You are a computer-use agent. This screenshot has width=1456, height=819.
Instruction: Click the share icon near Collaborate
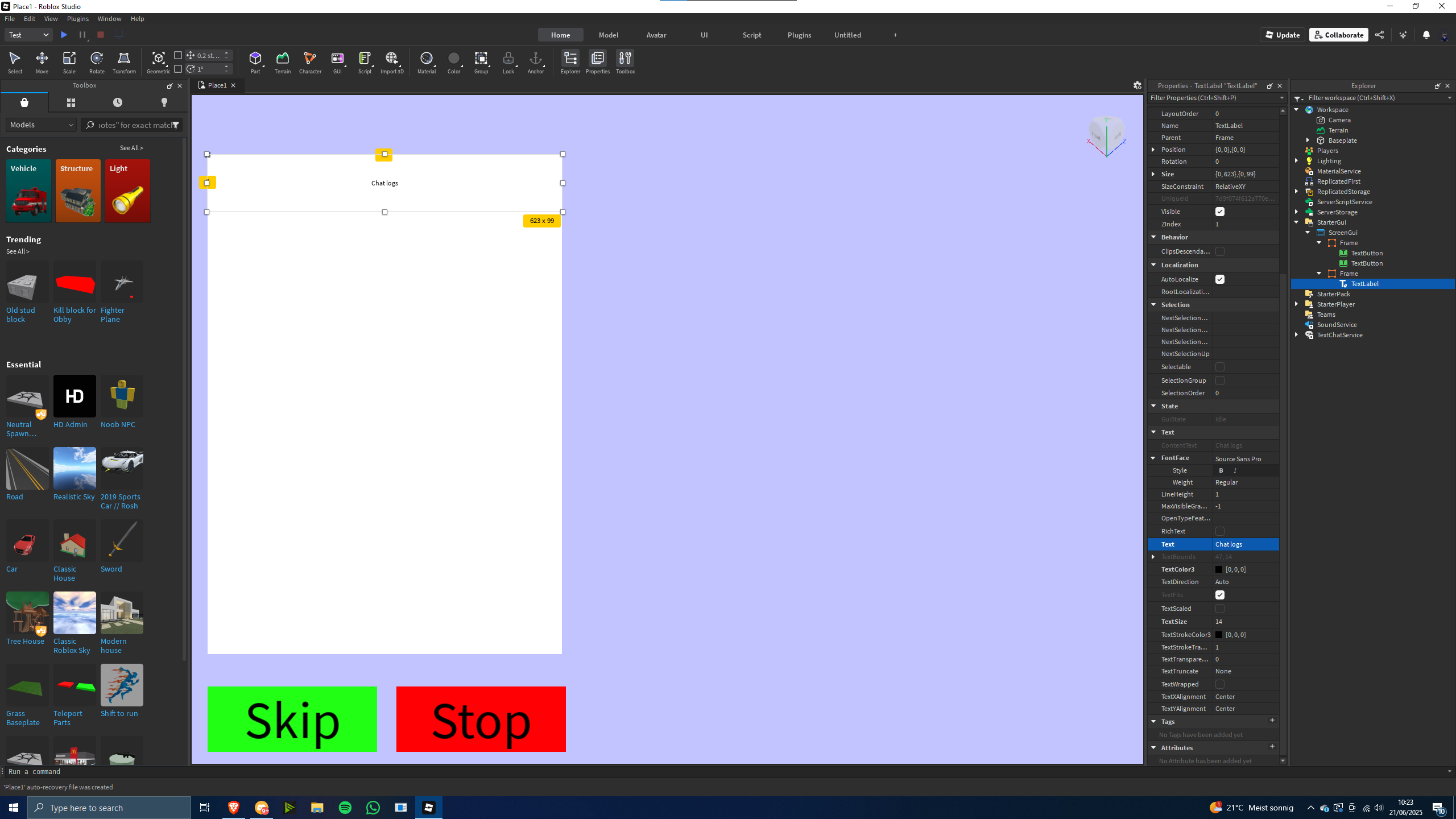pos(1379,35)
